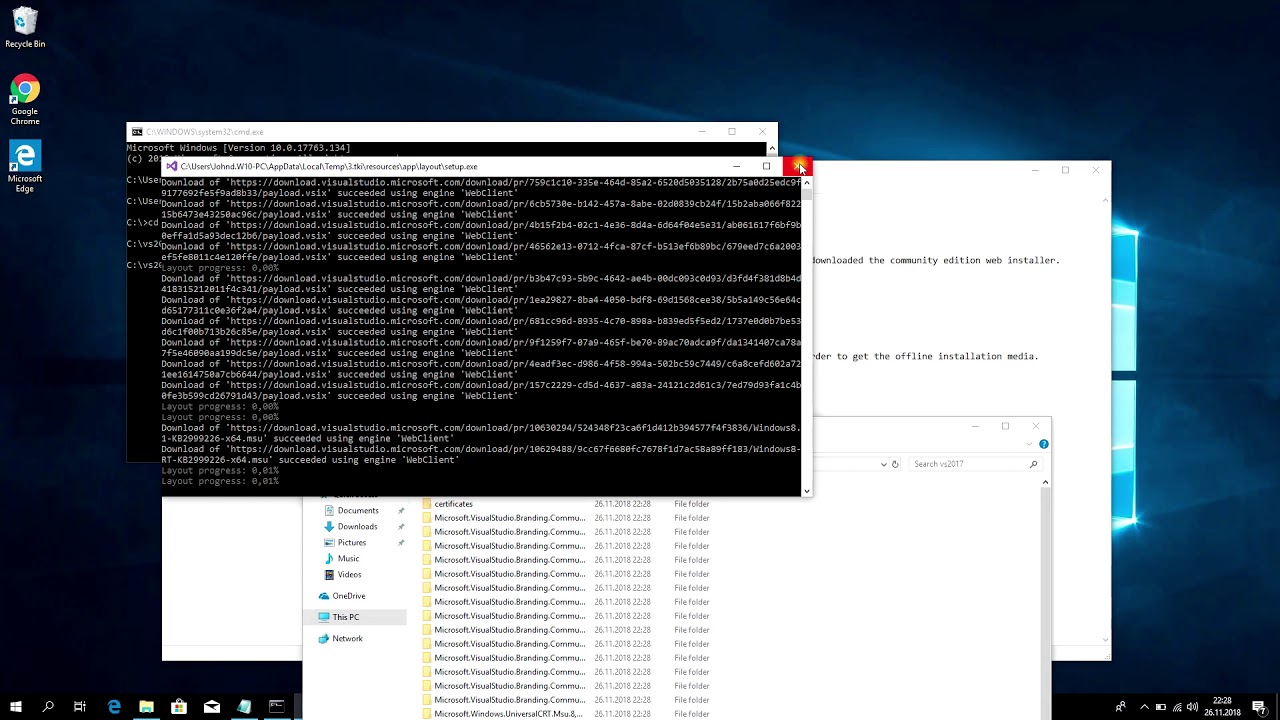Screen dimensions: 1280x720
Task: Open the People icon in the tray
Action: click(1120, 707)
